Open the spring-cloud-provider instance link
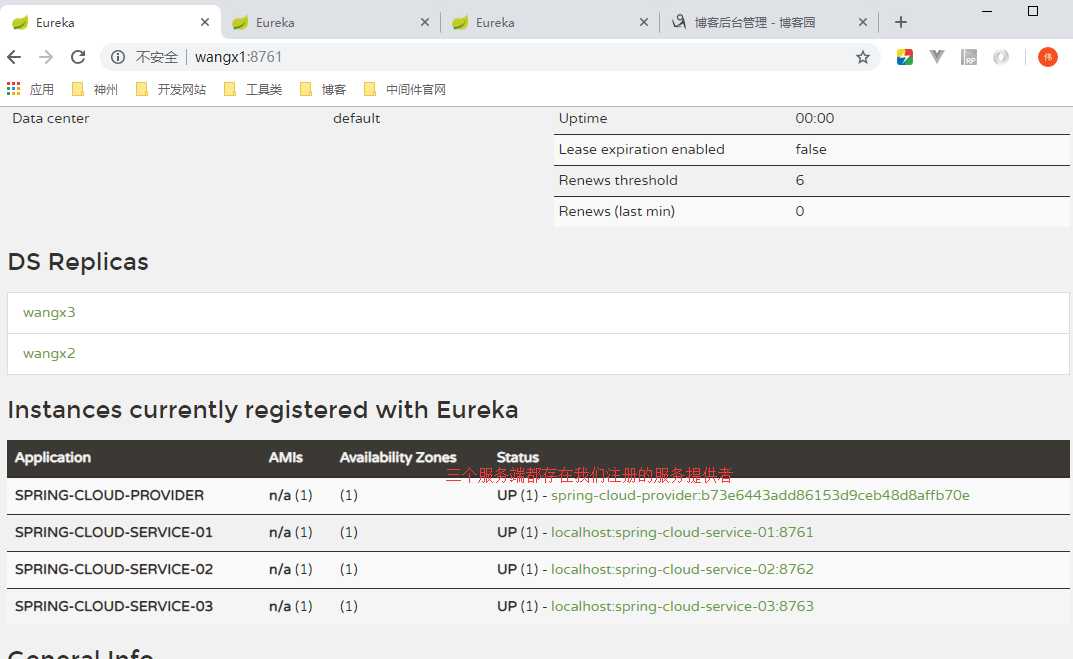 (x=760, y=495)
